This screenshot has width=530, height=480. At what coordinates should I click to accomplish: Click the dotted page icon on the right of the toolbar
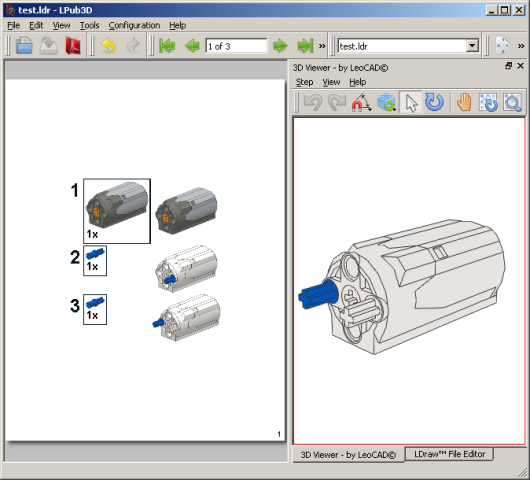502,46
